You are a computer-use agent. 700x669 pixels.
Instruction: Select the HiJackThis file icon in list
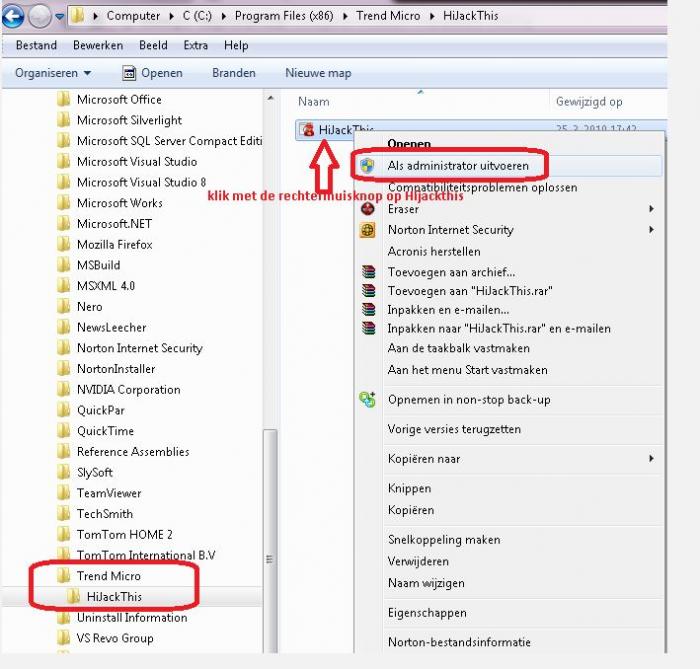[x=308, y=129]
